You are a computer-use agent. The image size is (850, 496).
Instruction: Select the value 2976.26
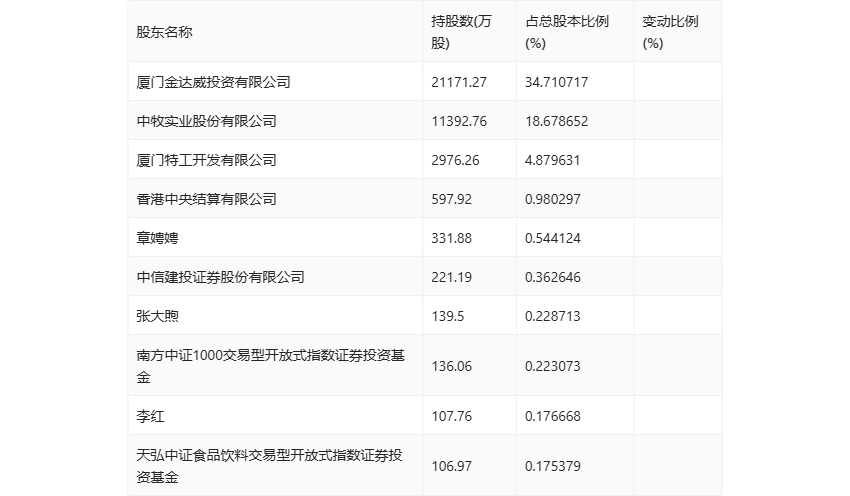[455, 160]
